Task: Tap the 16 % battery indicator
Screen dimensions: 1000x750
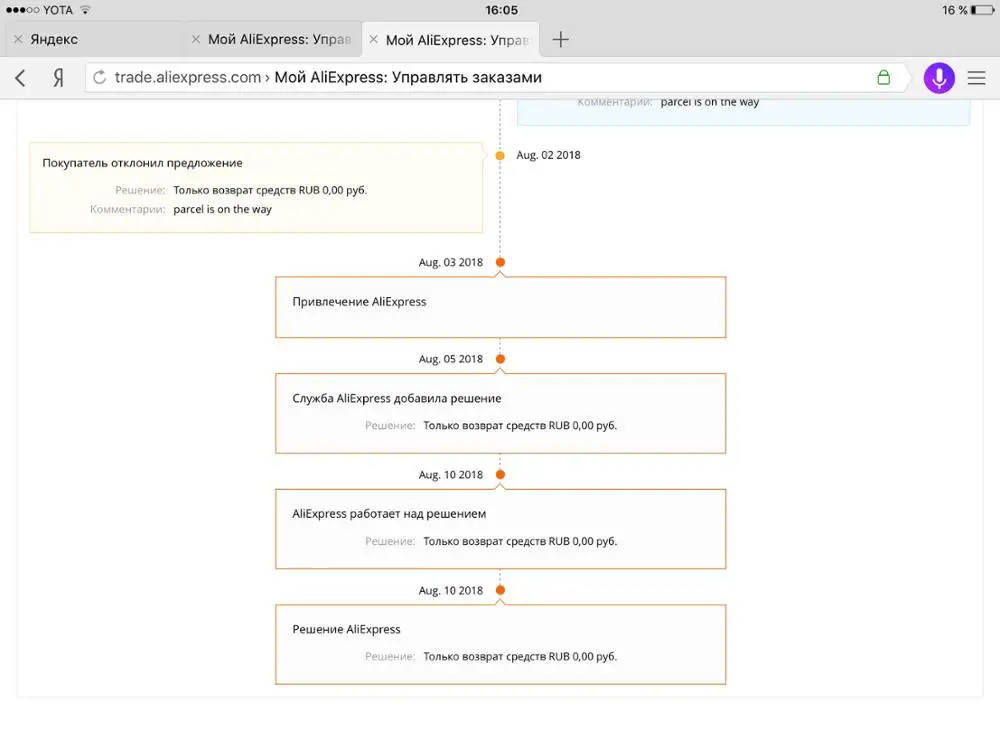Action: point(967,10)
